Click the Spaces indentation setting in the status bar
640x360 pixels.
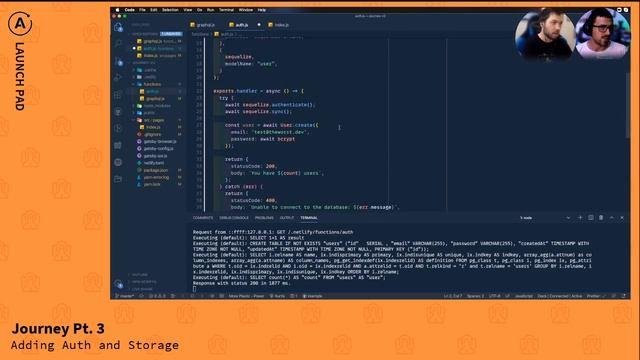(x=476, y=296)
